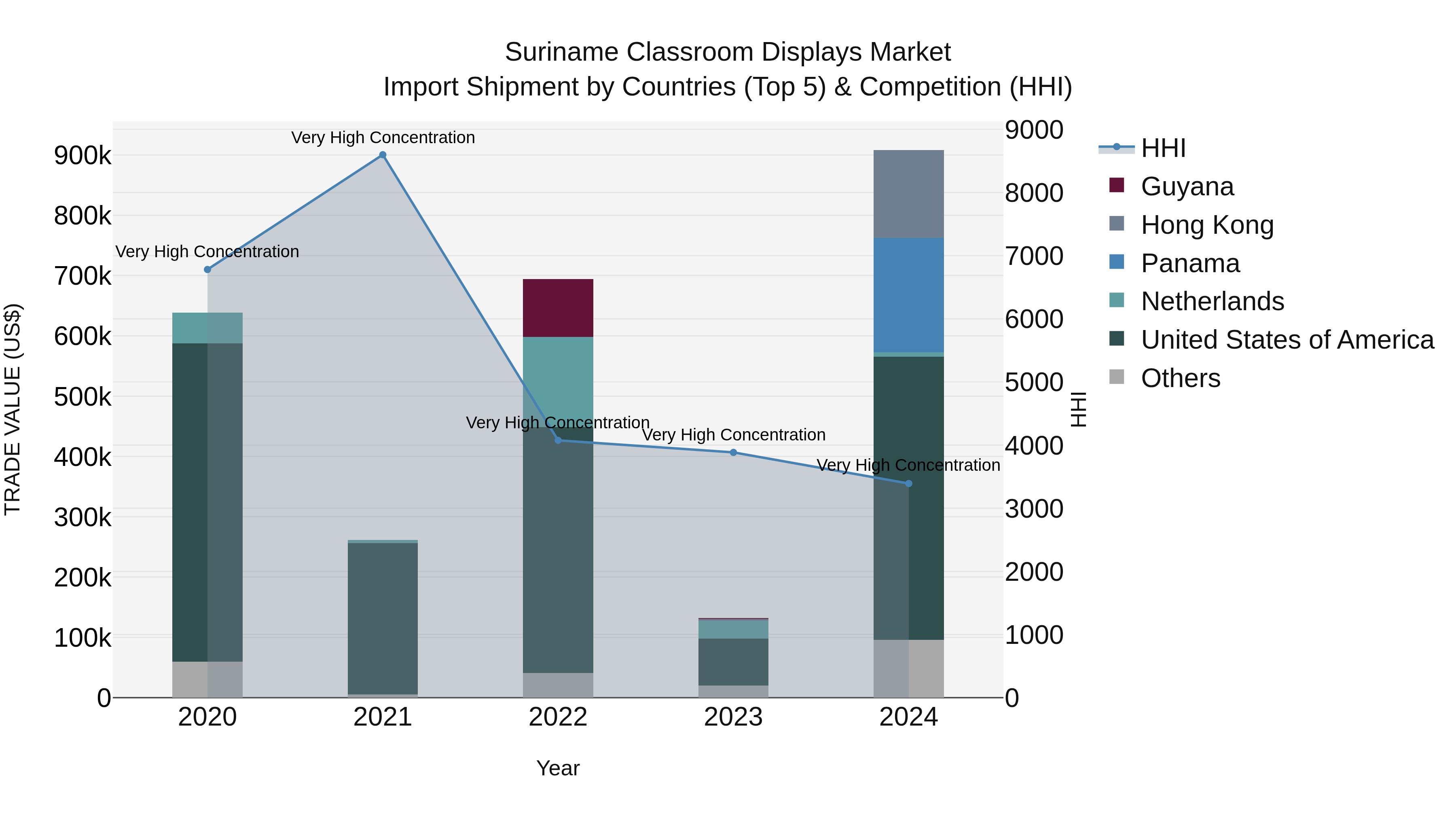The height and width of the screenshot is (819, 1456).
Task: Click the Panama blue legend swatch
Action: pos(1116,262)
